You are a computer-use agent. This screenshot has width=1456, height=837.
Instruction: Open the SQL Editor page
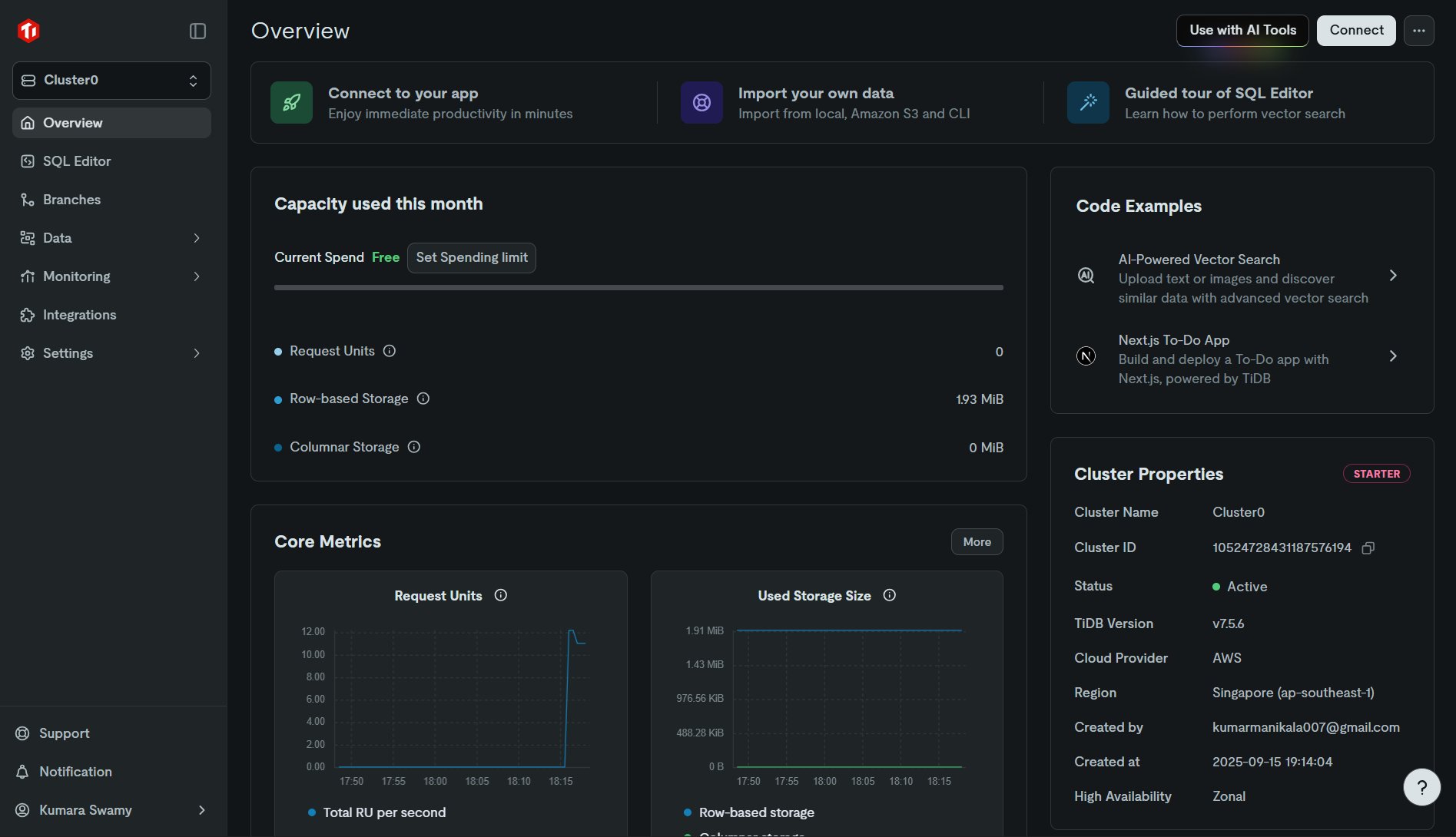(77, 161)
